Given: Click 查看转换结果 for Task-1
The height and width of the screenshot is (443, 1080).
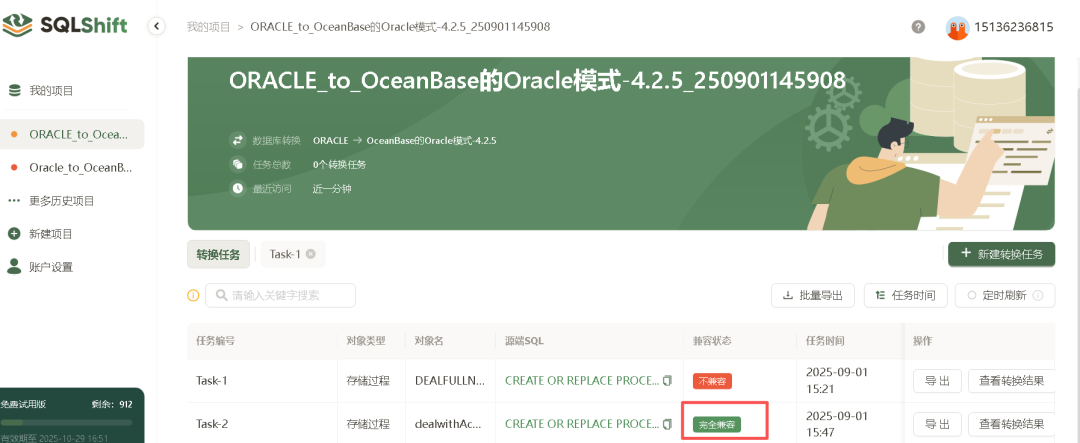Looking at the screenshot, I should tap(1011, 380).
